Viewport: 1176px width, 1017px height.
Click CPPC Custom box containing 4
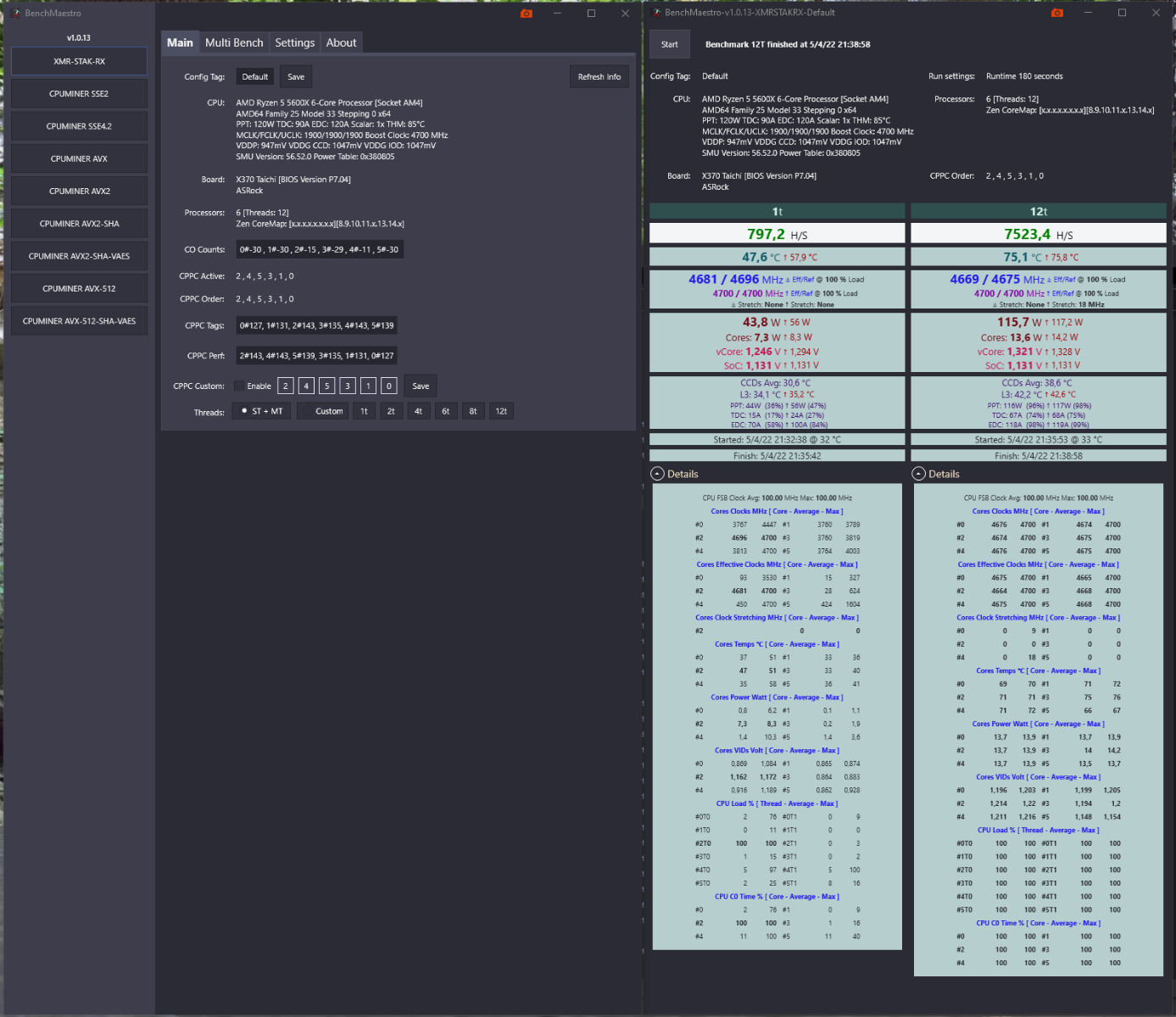[306, 386]
